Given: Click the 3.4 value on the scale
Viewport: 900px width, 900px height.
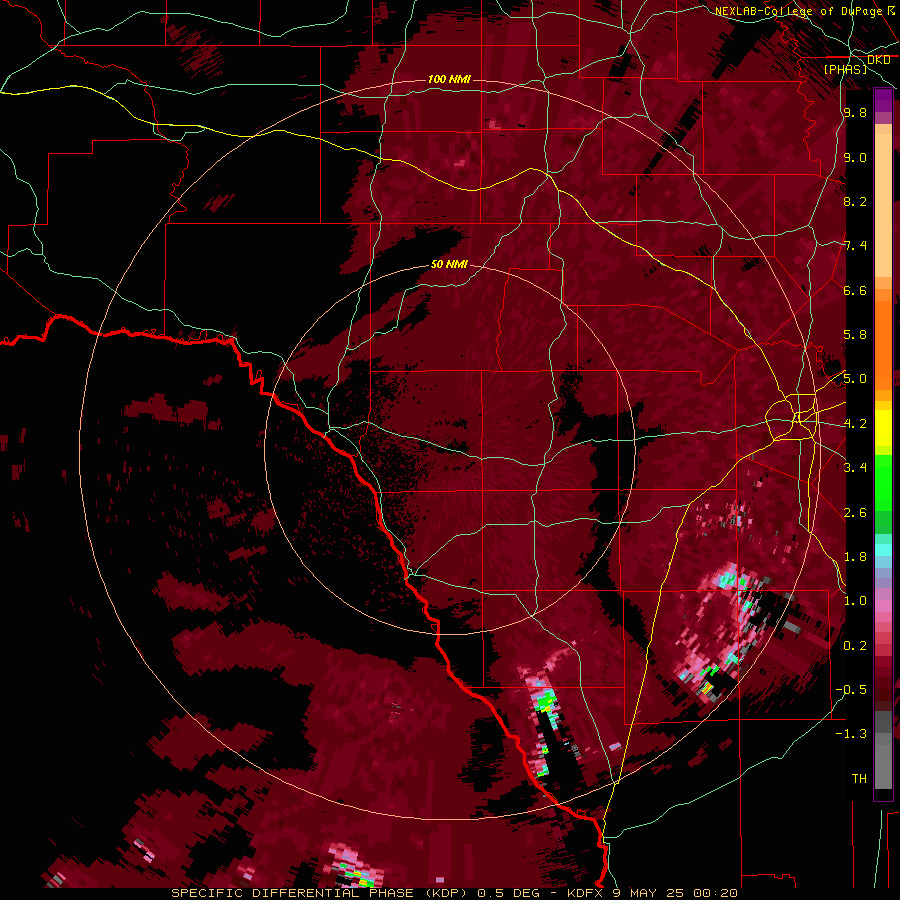Looking at the screenshot, I should [x=855, y=467].
